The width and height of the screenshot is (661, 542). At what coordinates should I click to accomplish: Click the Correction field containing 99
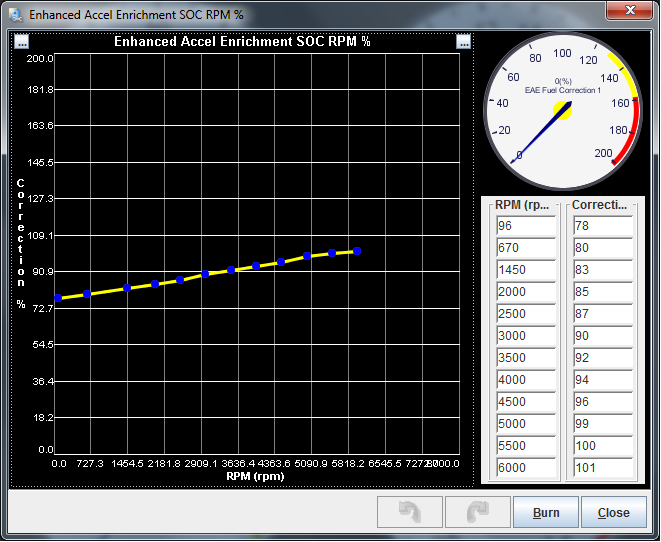(x=602, y=424)
